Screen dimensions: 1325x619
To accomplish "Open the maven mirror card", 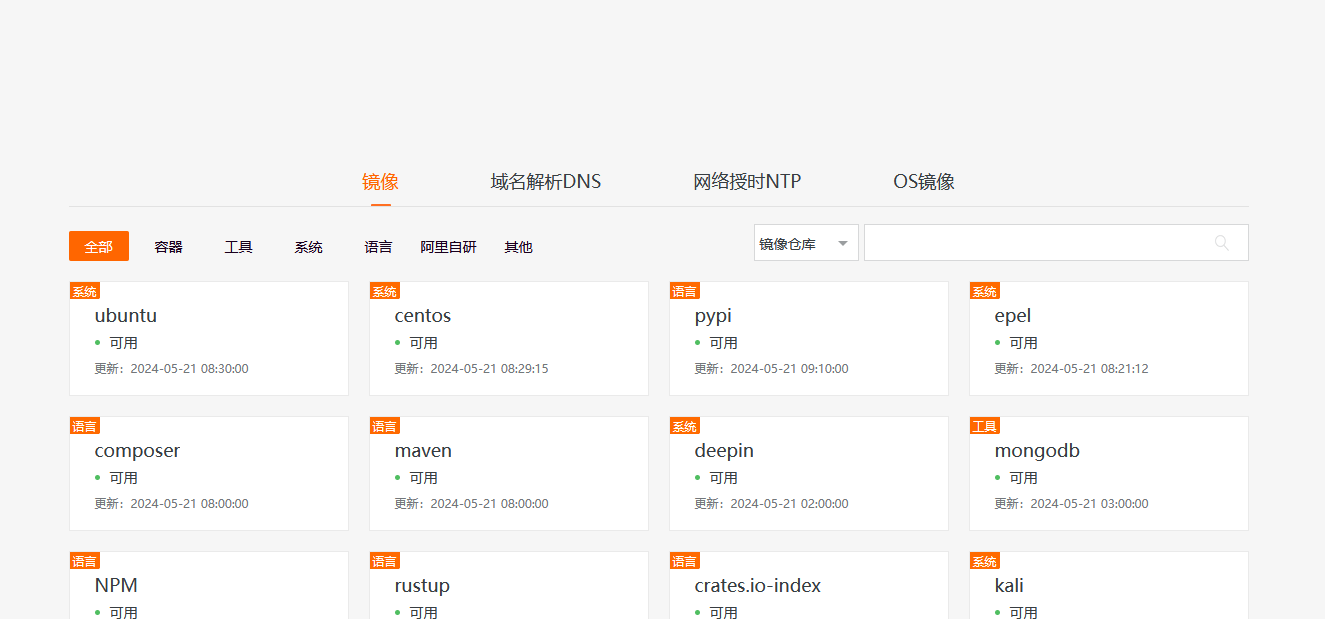I will (509, 473).
